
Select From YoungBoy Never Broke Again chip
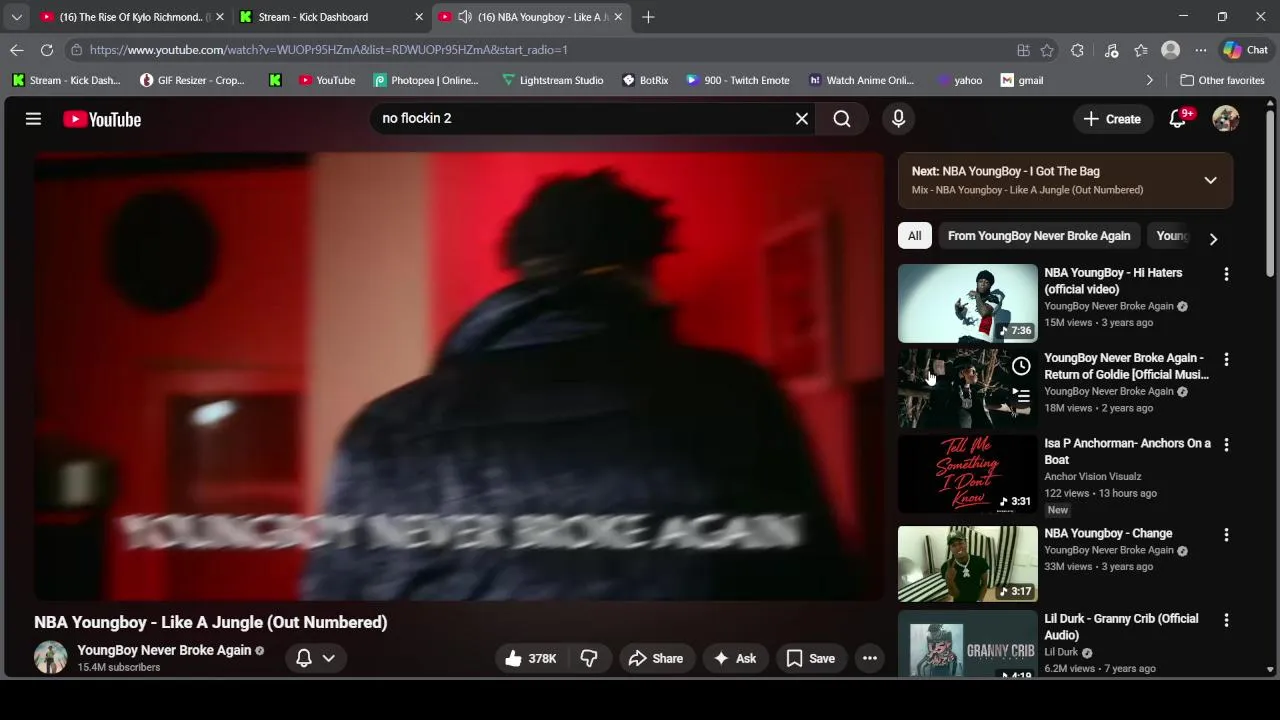point(1039,236)
